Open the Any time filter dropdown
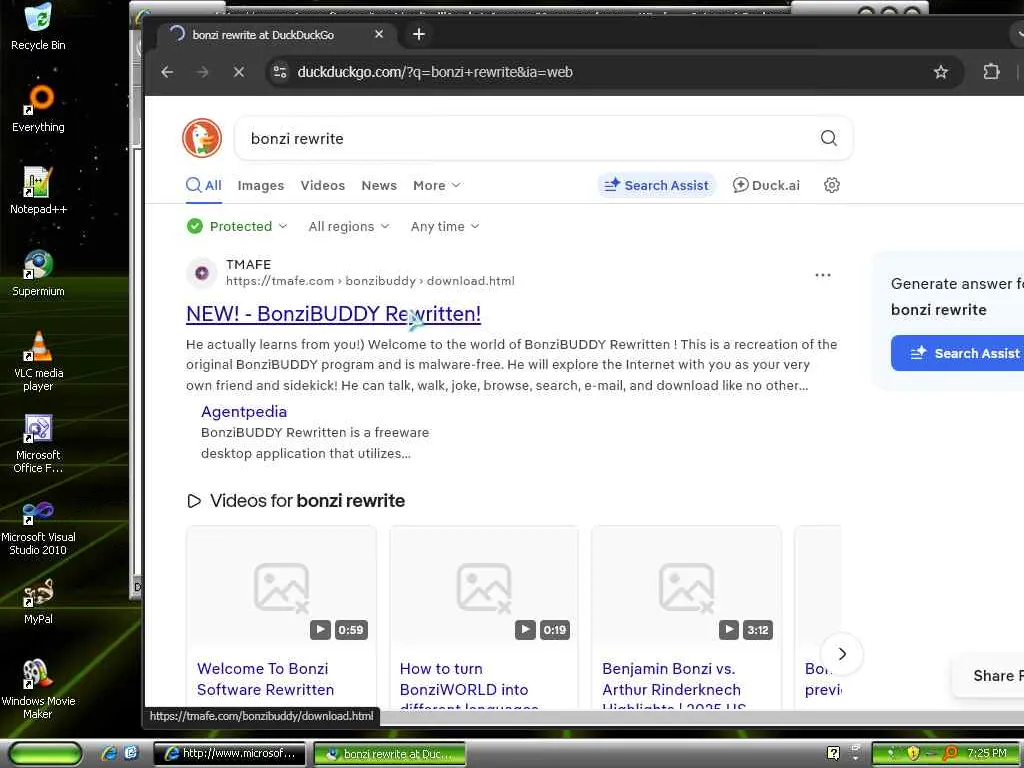 tap(445, 227)
